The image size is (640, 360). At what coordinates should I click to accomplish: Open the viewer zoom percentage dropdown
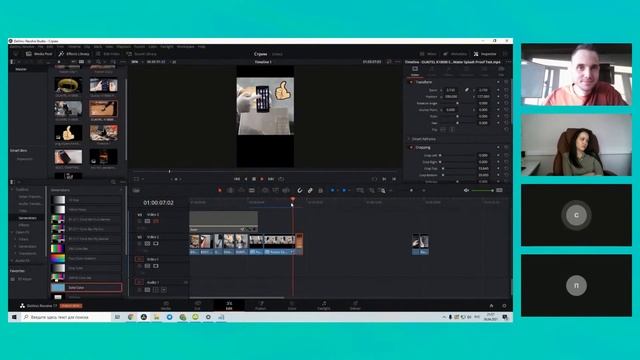[x=137, y=62]
